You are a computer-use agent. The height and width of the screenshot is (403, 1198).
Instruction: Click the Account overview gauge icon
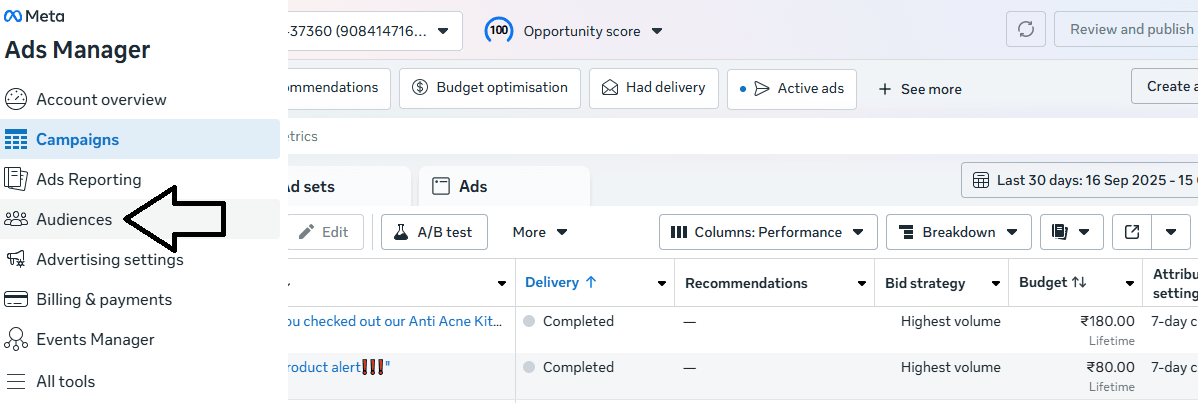point(16,99)
